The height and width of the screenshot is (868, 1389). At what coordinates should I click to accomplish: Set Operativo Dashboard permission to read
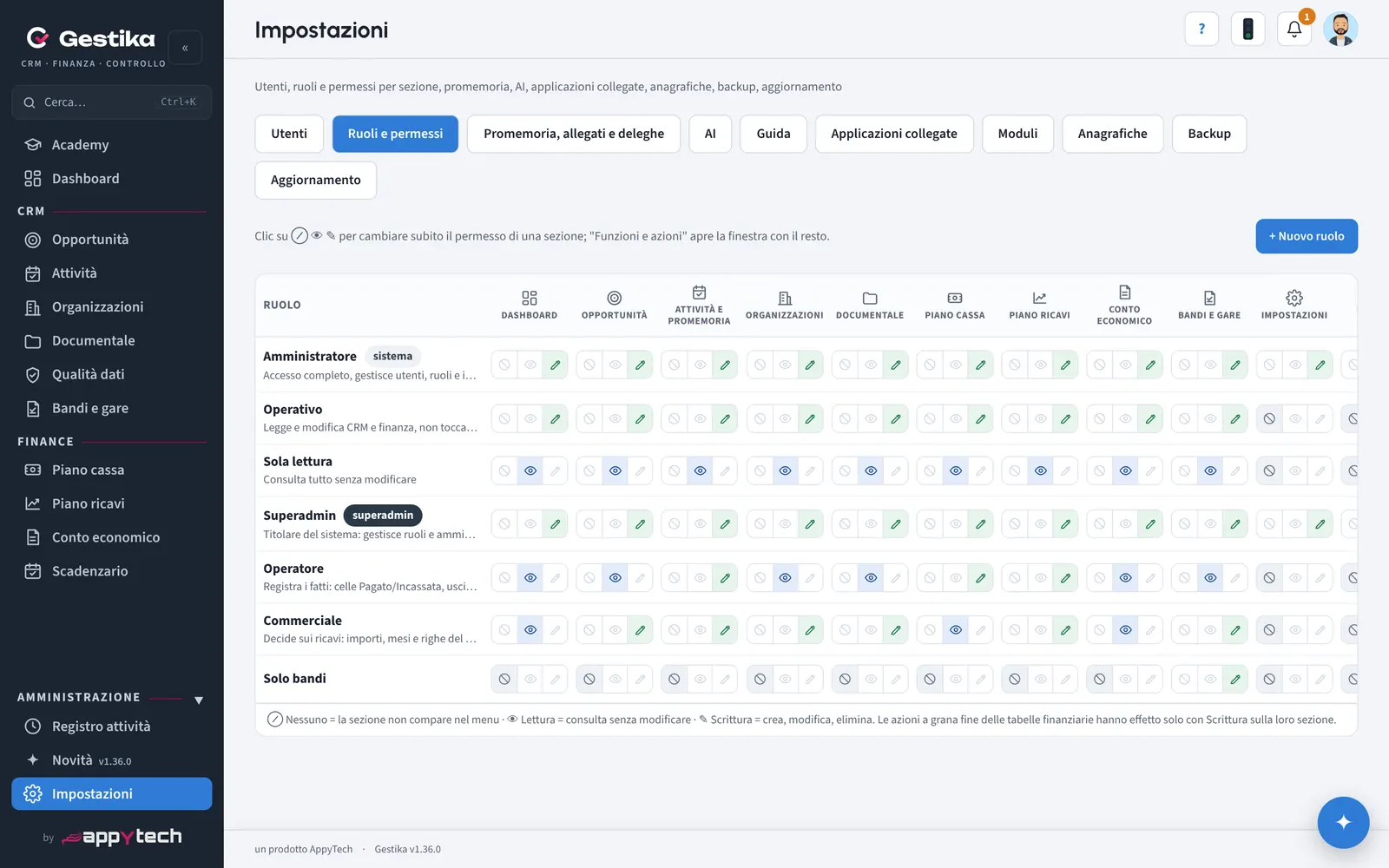tap(530, 418)
